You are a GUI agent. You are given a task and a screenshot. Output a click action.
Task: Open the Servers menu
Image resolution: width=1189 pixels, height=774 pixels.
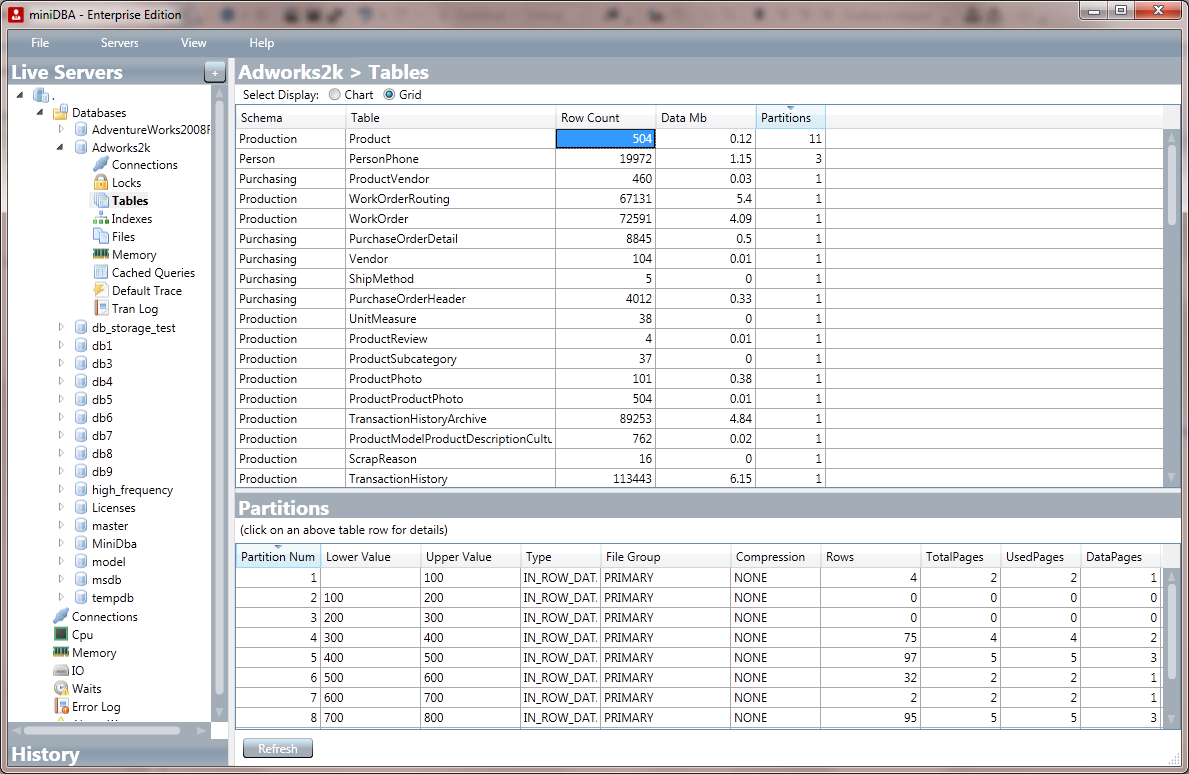[x=120, y=42]
